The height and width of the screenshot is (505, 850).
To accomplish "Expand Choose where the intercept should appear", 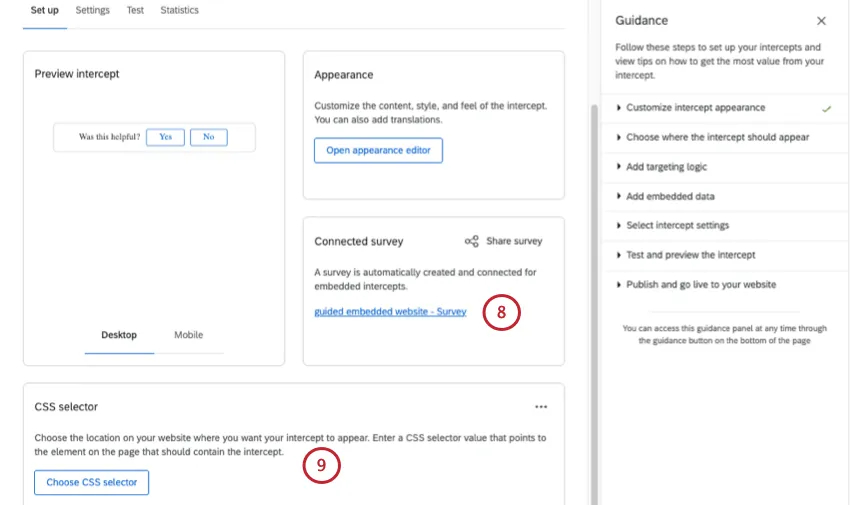I will (717, 137).
